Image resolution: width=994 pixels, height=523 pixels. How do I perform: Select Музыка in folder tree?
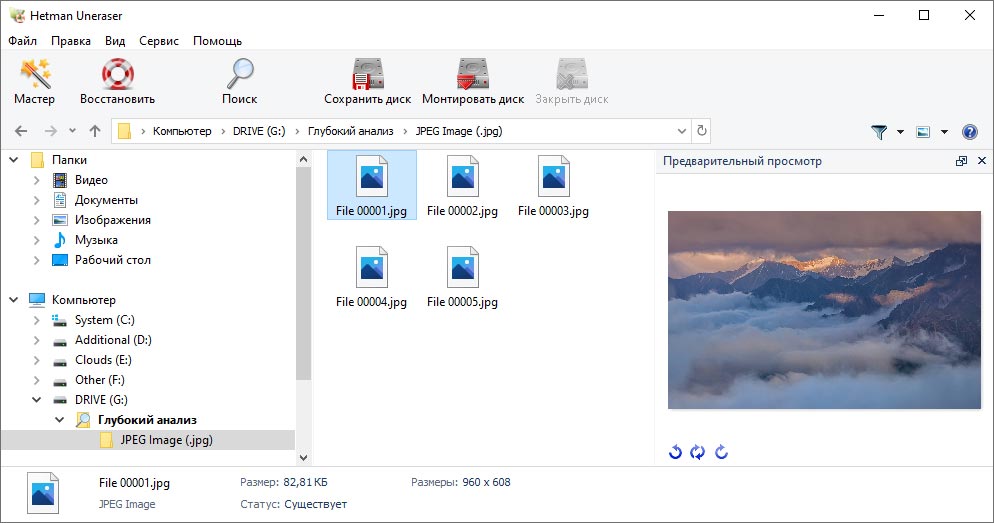point(96,240)
